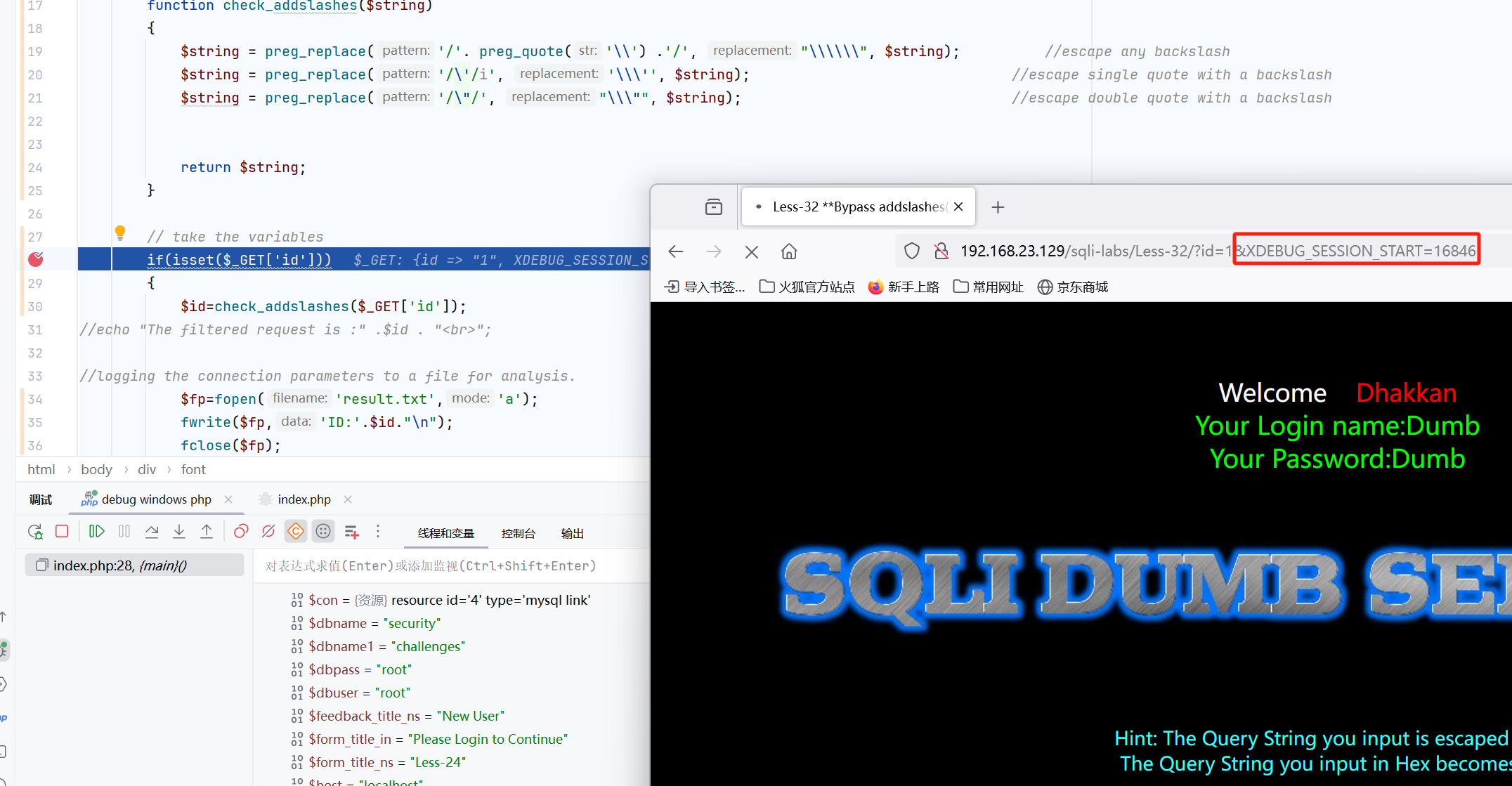The height and width of the screenshot is (786, 1512).
Task: Toggle the orange C debugger option
Action: click(296, 532)
